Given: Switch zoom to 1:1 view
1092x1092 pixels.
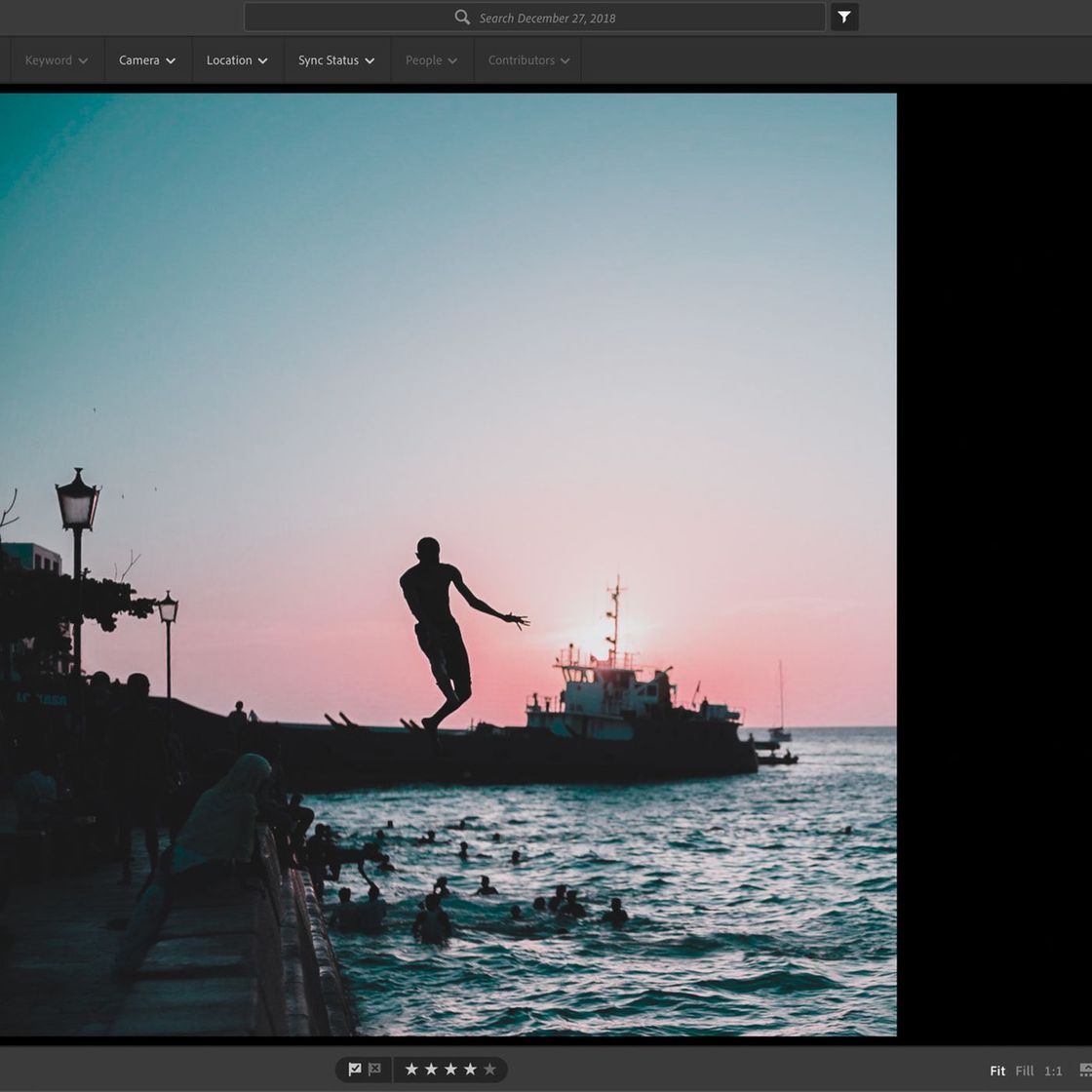Looking at the screenshot, I should click(1053, 1071).
